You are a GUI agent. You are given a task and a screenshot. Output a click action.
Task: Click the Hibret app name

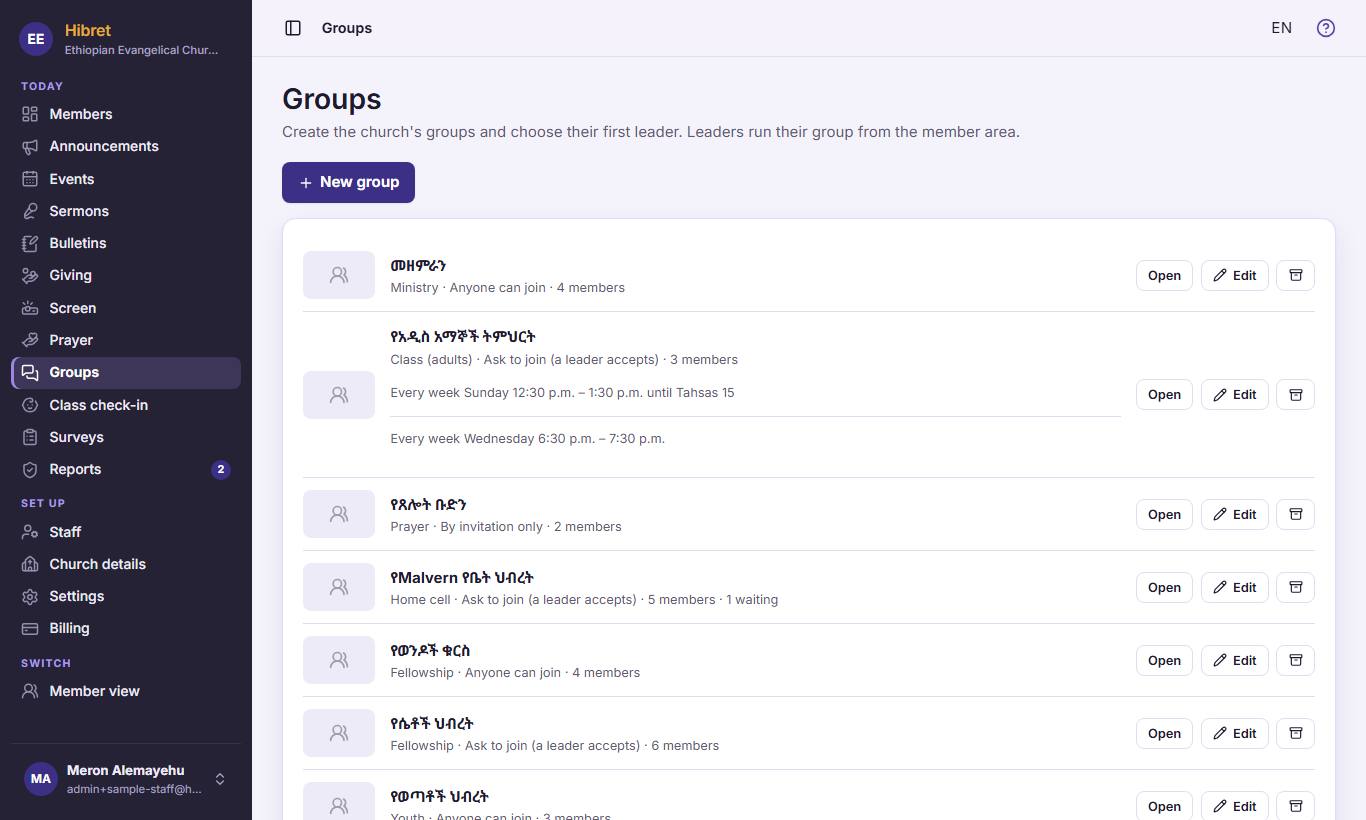point(88,30)
